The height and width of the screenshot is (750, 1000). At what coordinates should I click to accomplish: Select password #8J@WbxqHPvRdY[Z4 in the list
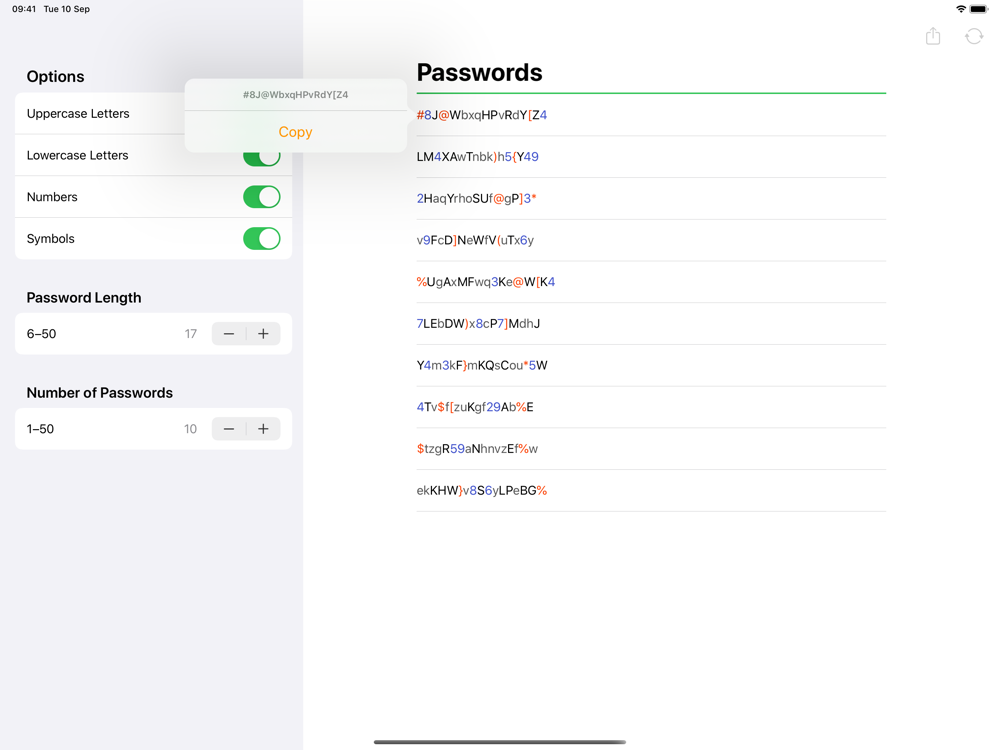(x=651, y=115)
